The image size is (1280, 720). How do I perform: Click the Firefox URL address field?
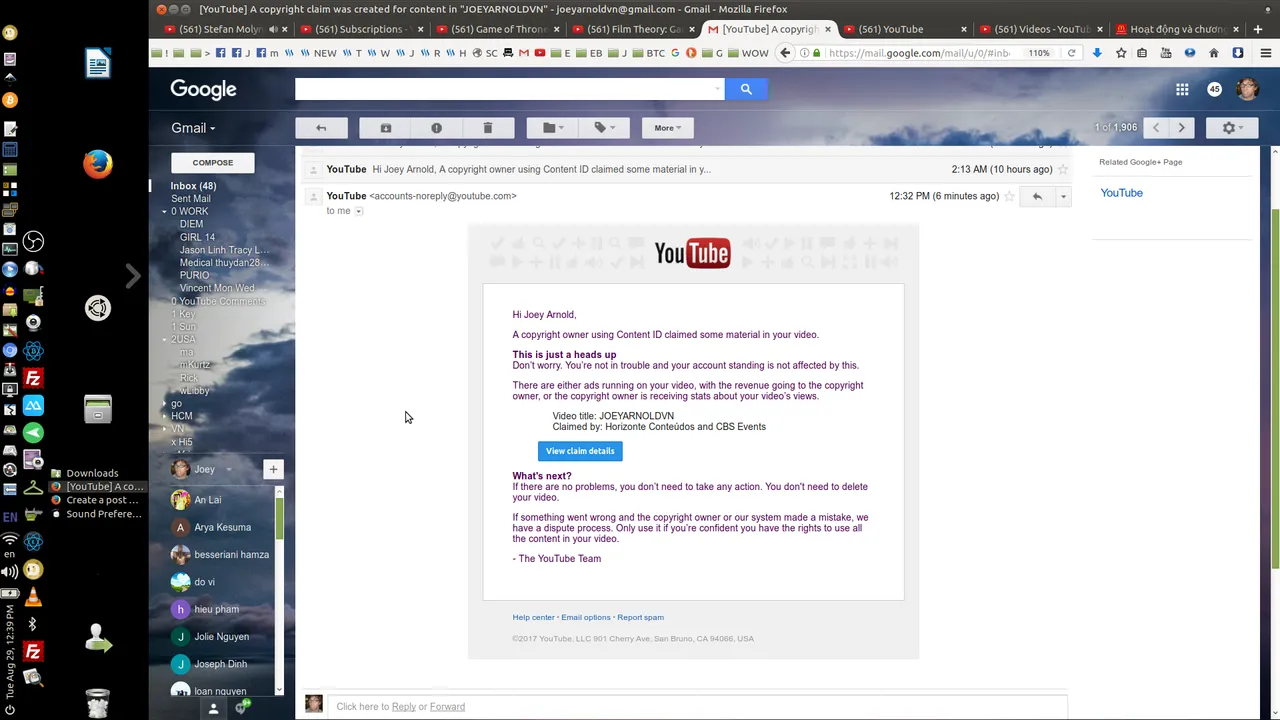click(920, 53)
